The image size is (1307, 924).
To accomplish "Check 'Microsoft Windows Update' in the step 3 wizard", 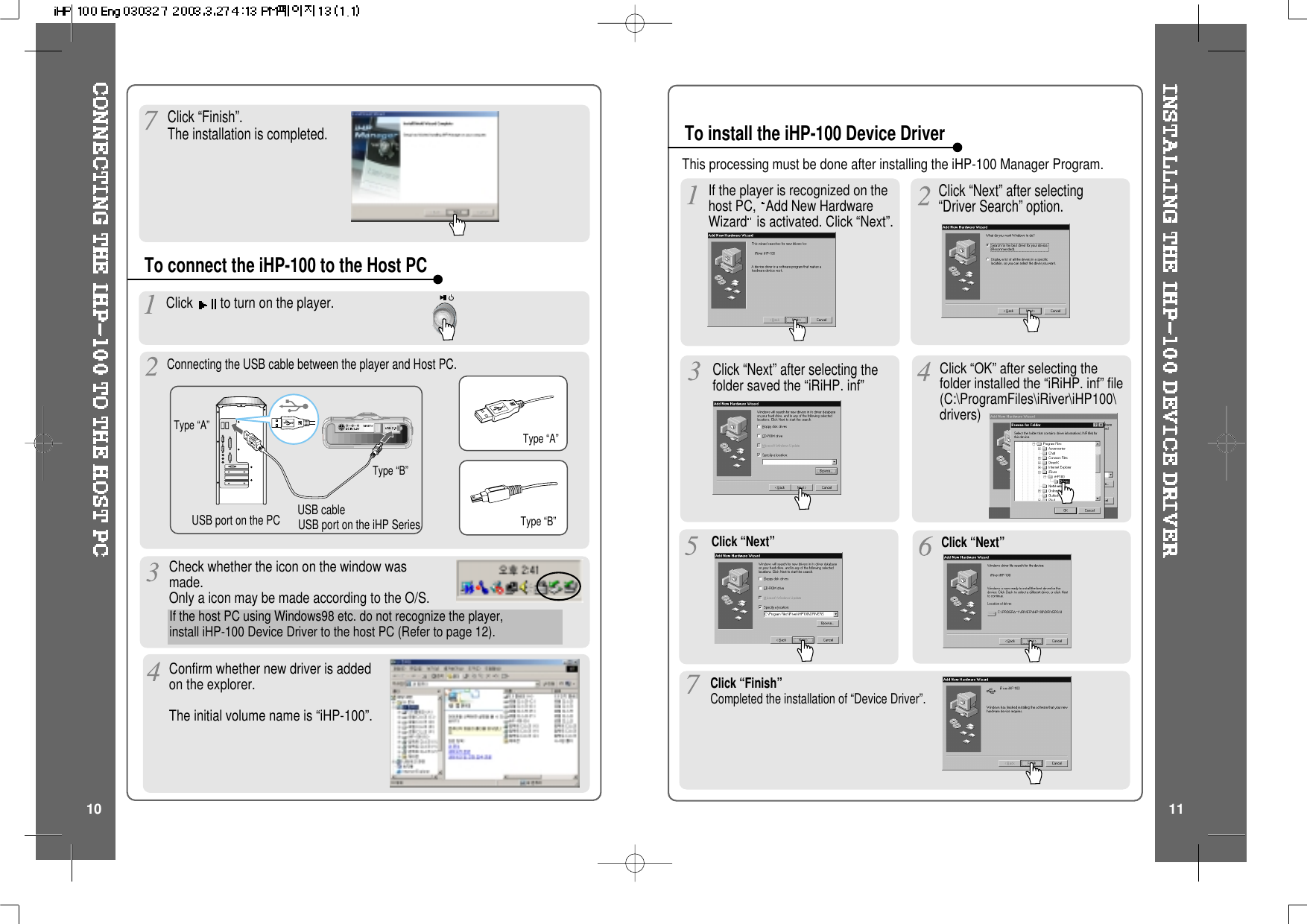I will (x=759, y=446).
